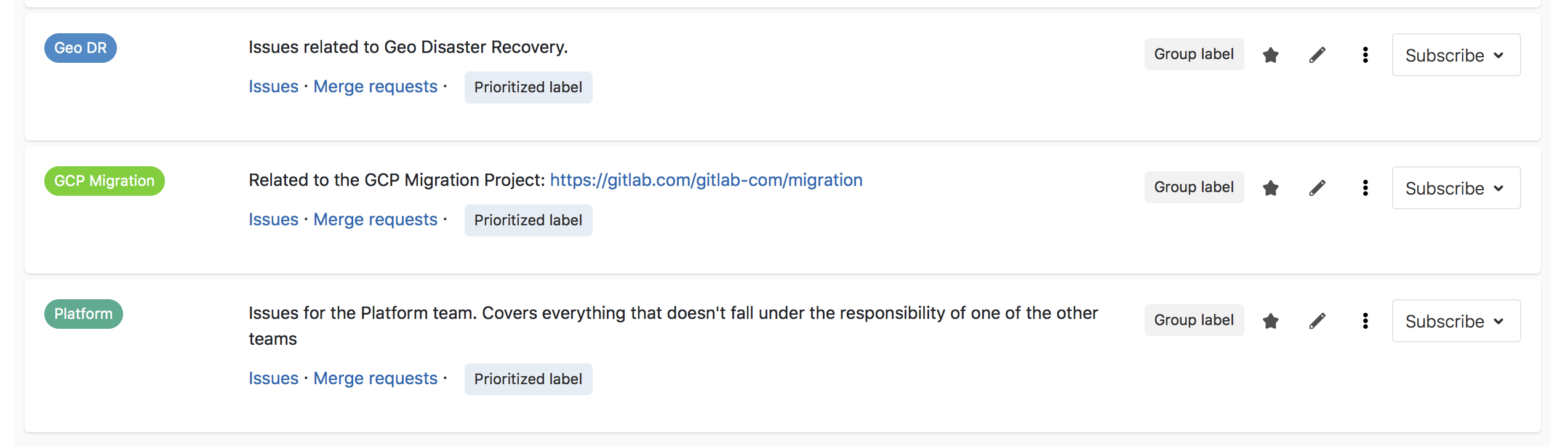Open Merge requests for GCP Migration label
Screen dimensions: 1568x447
coord(375,219)
